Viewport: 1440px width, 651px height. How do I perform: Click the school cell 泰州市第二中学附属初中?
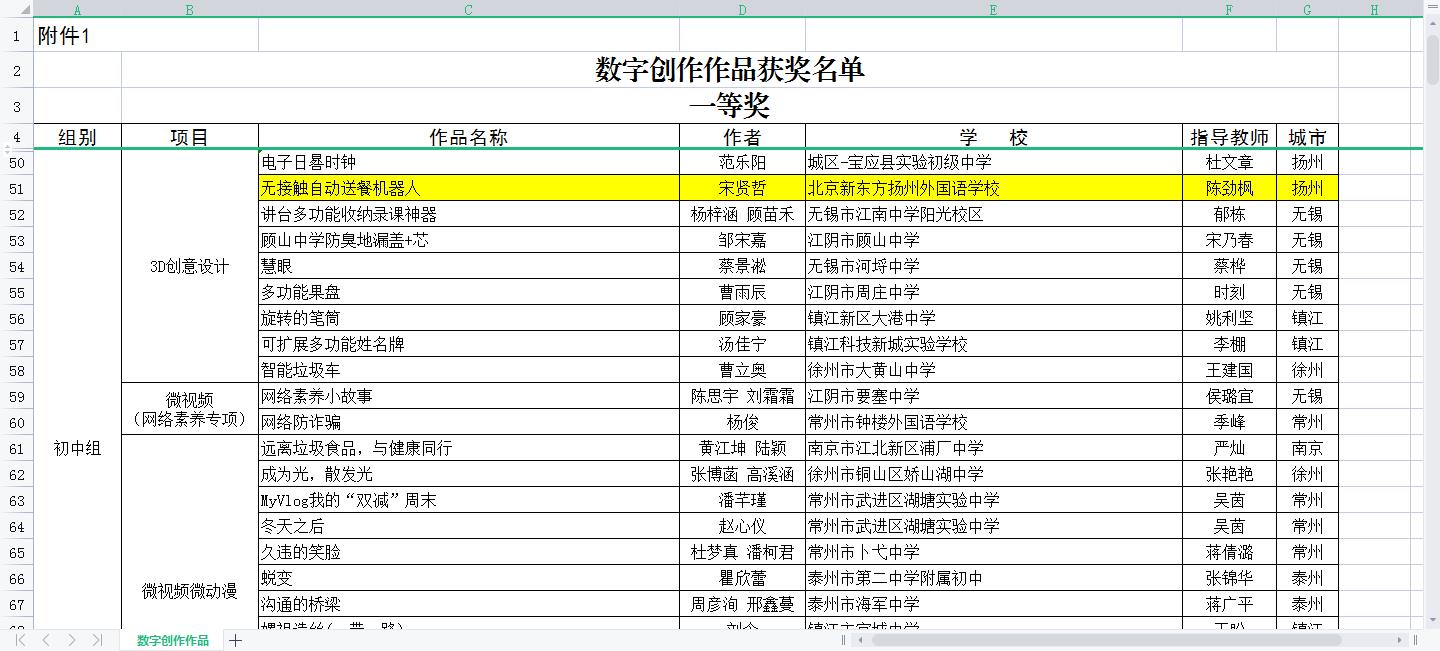993,578
